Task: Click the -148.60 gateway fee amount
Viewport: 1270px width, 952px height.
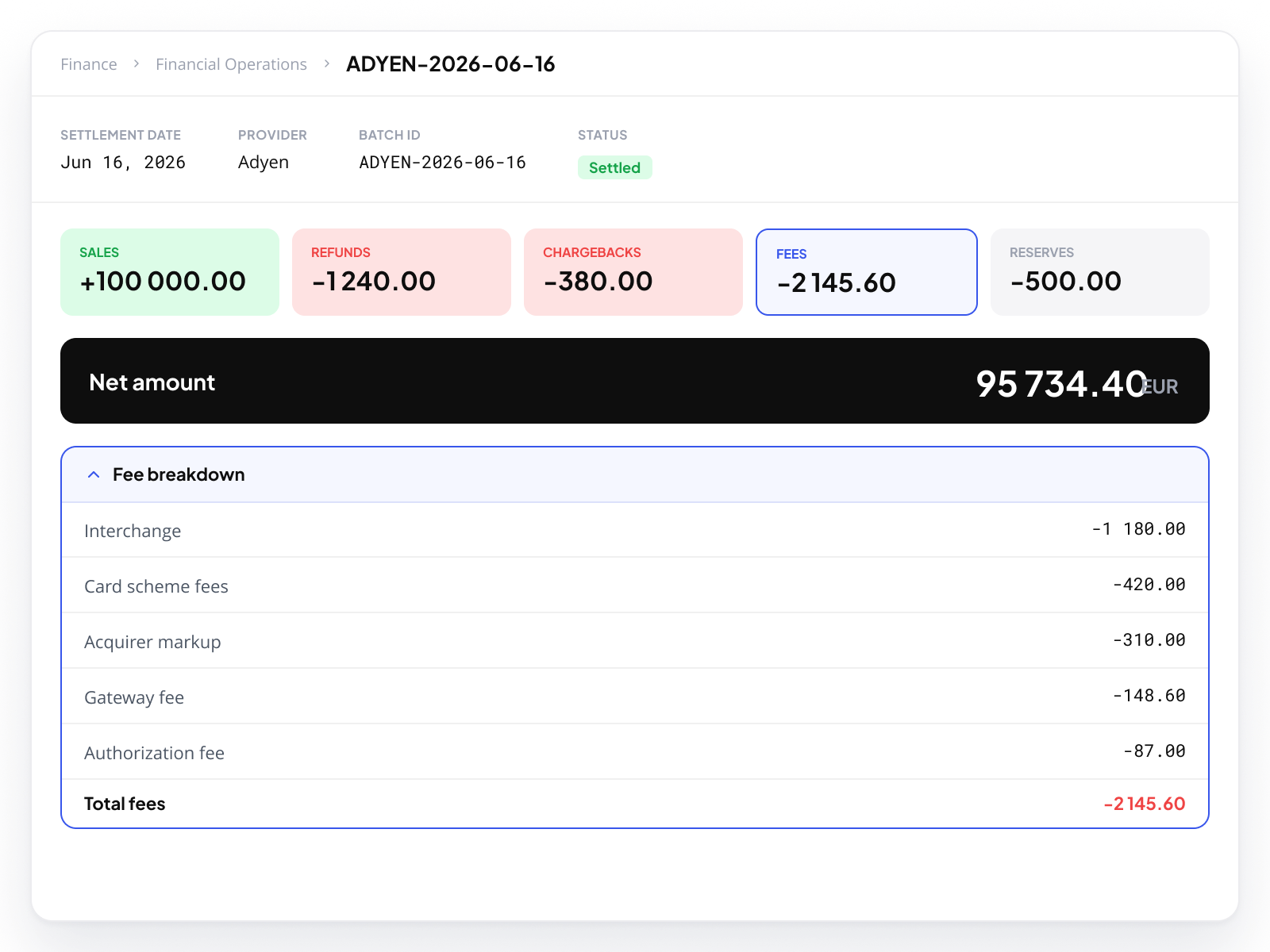Action: tap(1149, 696)
